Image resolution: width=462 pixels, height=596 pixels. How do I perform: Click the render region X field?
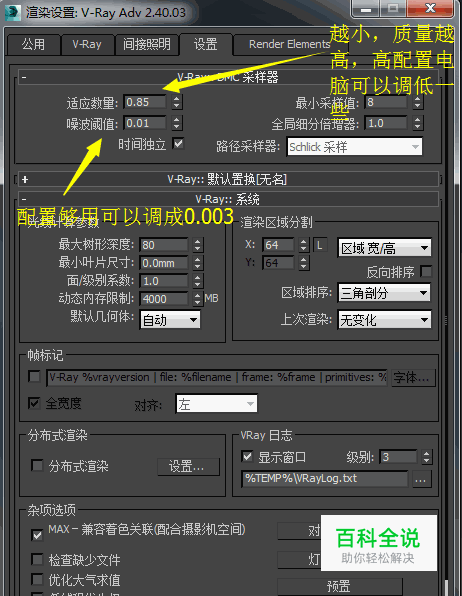[278, 245]
